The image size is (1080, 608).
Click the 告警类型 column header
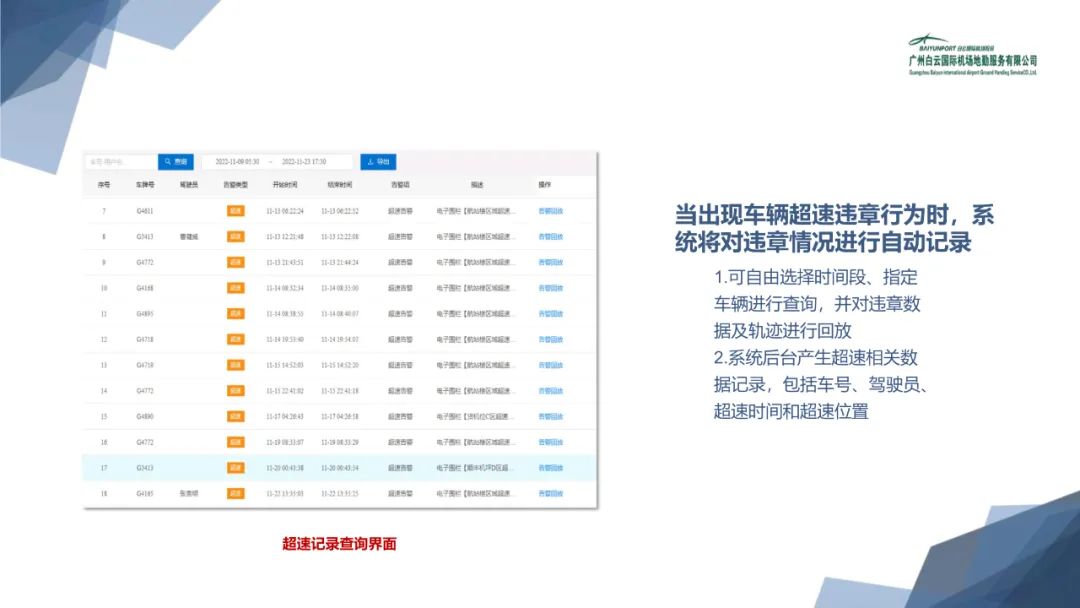click(x=235, y=185)
